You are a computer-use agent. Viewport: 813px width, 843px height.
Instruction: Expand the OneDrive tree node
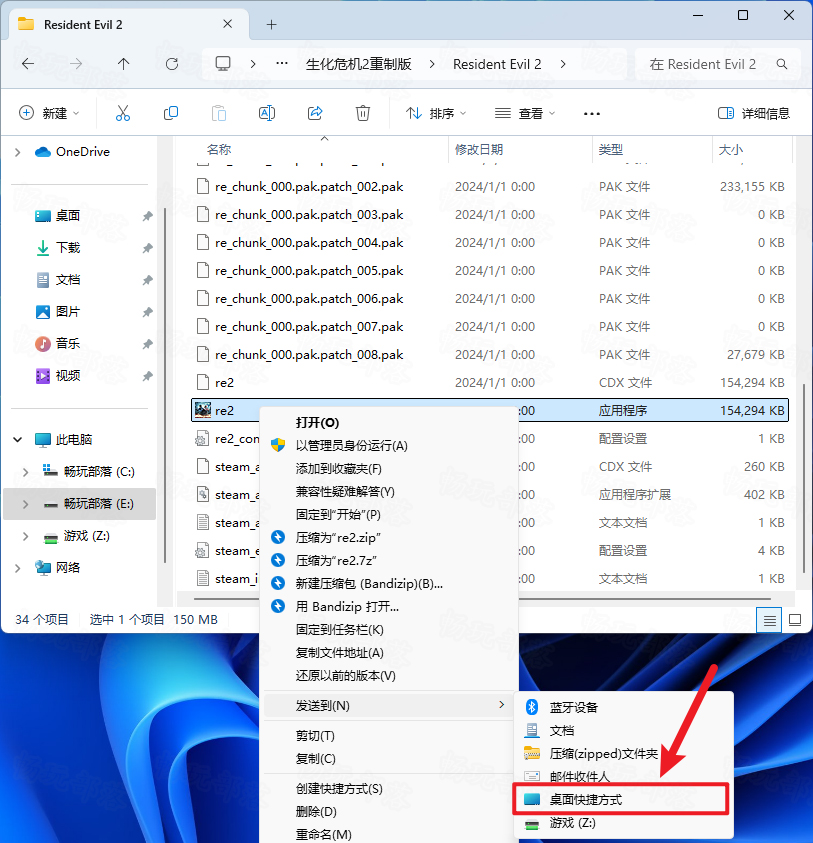[x=17, y=152]
